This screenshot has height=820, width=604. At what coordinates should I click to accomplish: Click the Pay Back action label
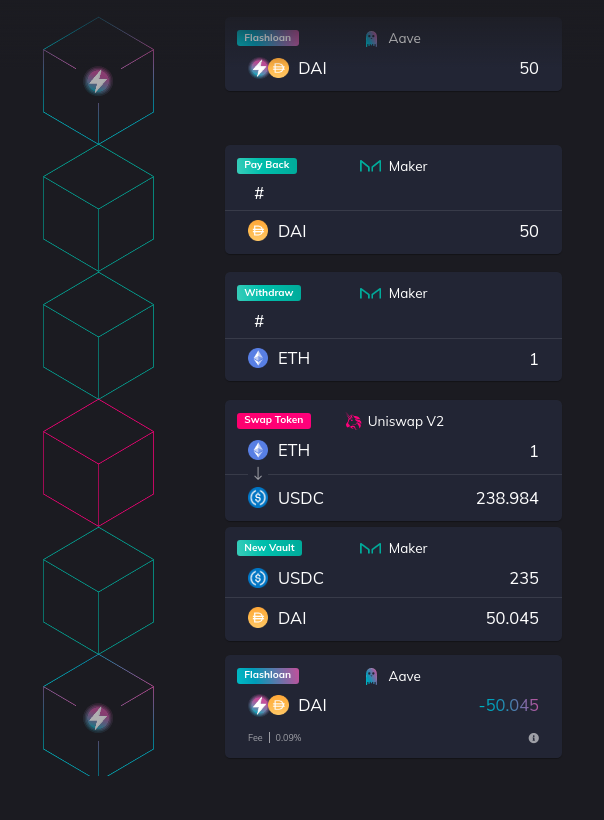pyautogui.click(x=266, y=165)
